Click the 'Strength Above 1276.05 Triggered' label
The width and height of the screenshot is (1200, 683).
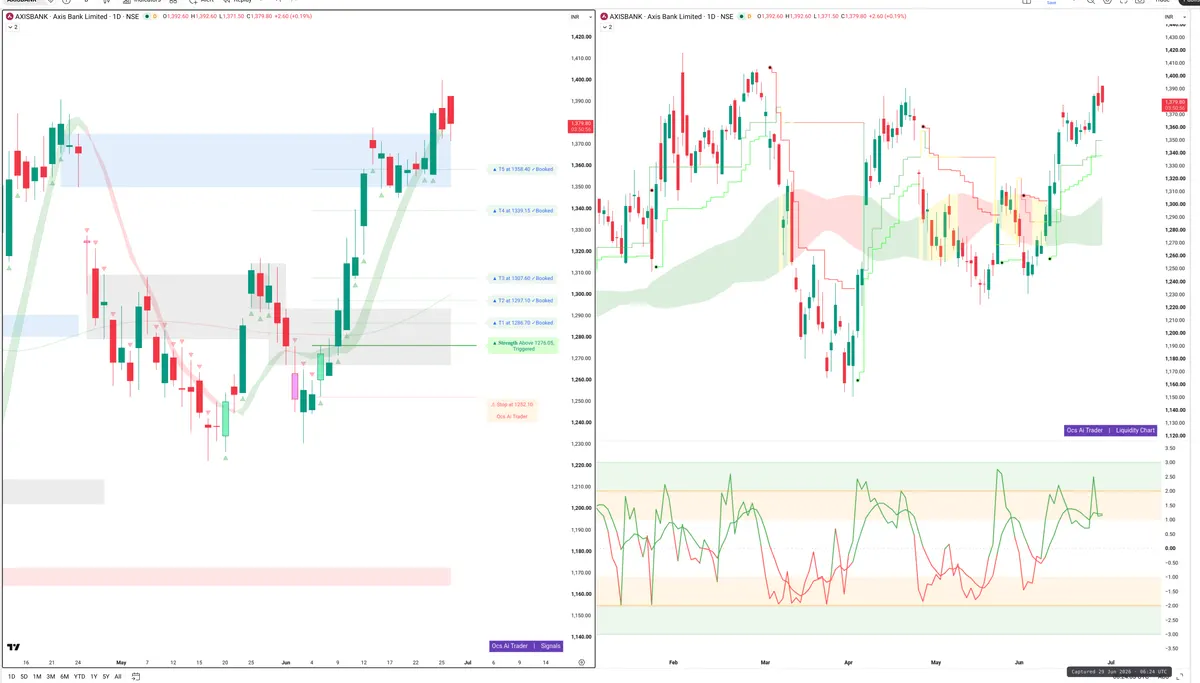pyautogui.click(x=522, y=345)
